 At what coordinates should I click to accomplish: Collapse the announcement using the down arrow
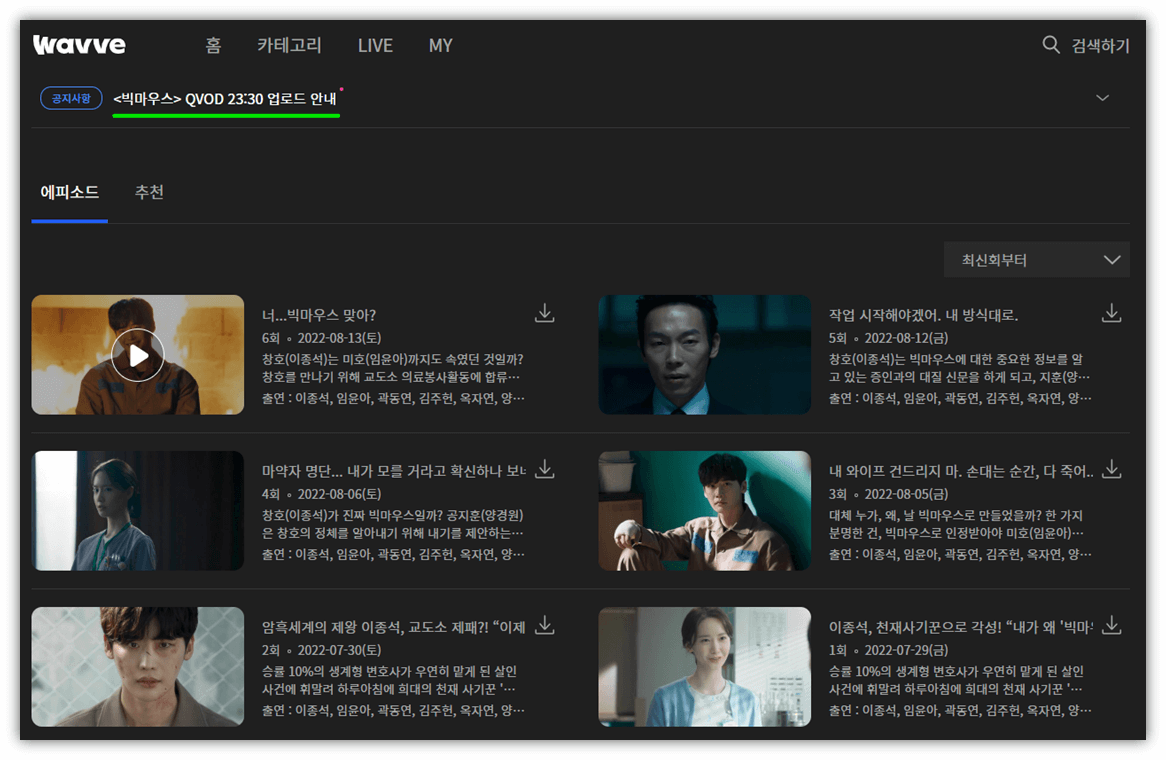coord(1102,98)
